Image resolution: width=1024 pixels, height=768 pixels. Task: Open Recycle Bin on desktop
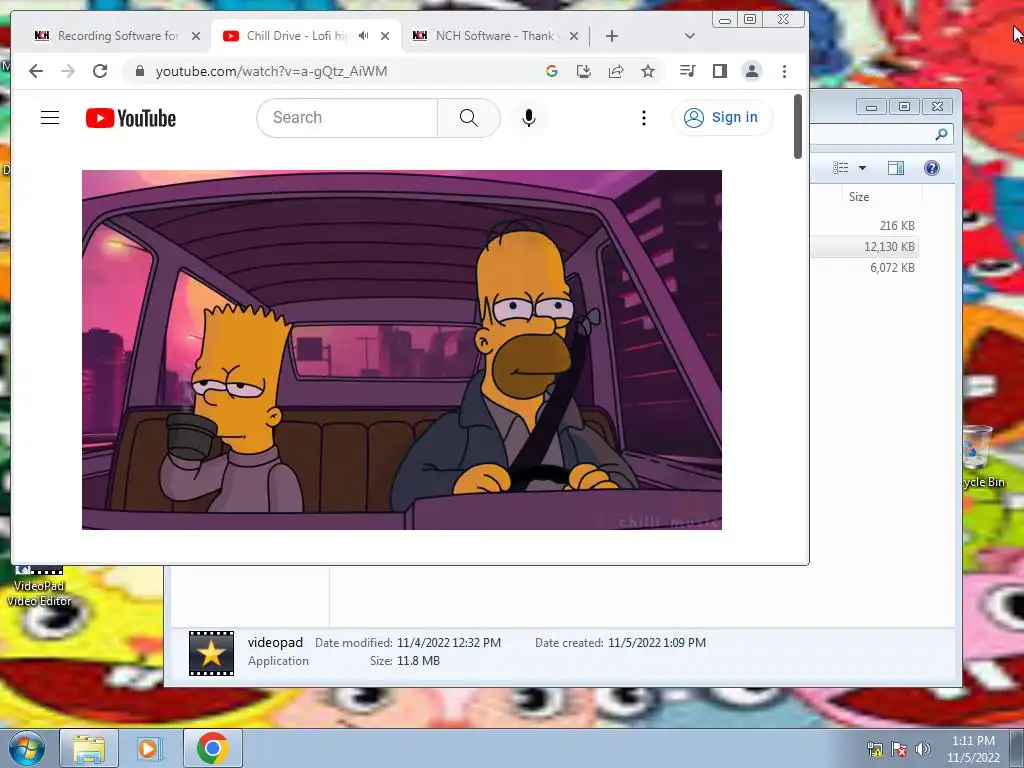(x=981, y=456)
